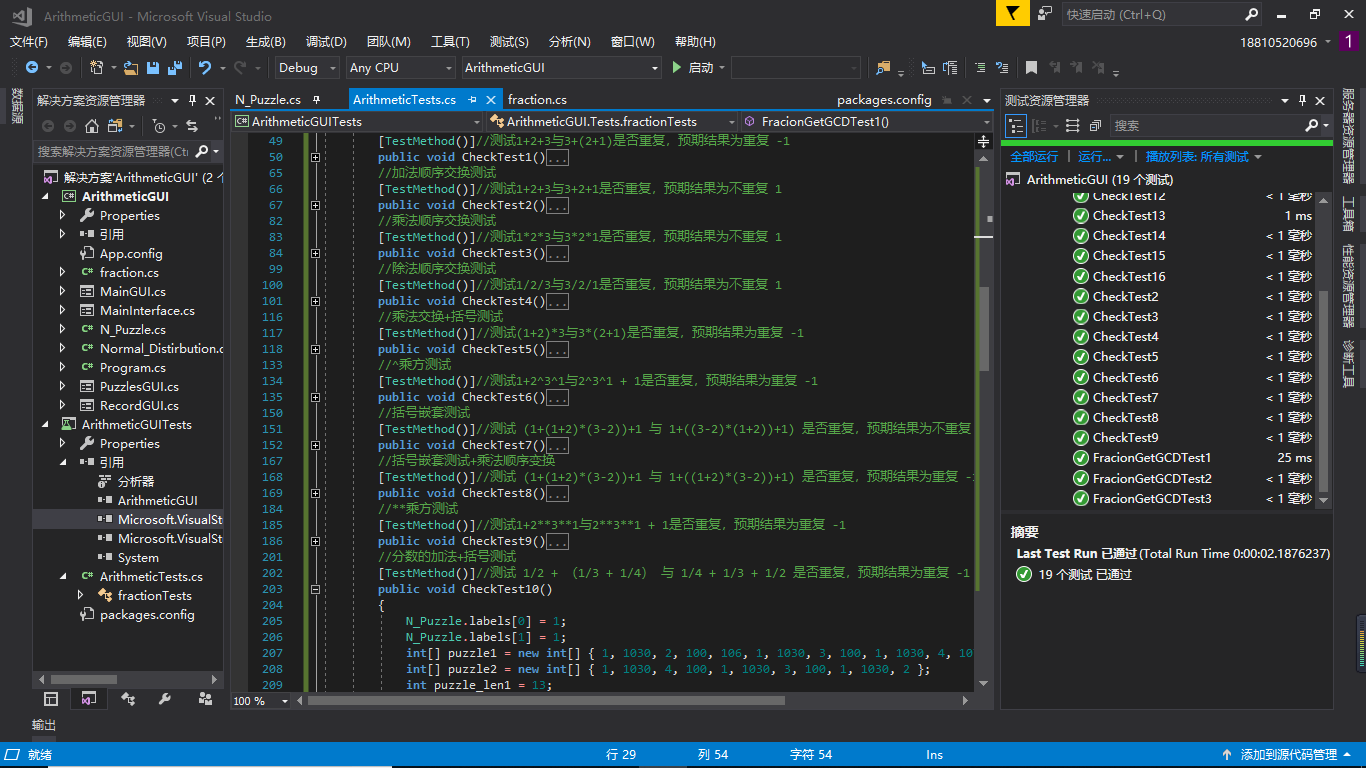1366x768 pixels.
Task: Toggle a bookmark using the bookmark icon
Action: pyautogui.click(x=1031, y=68)
